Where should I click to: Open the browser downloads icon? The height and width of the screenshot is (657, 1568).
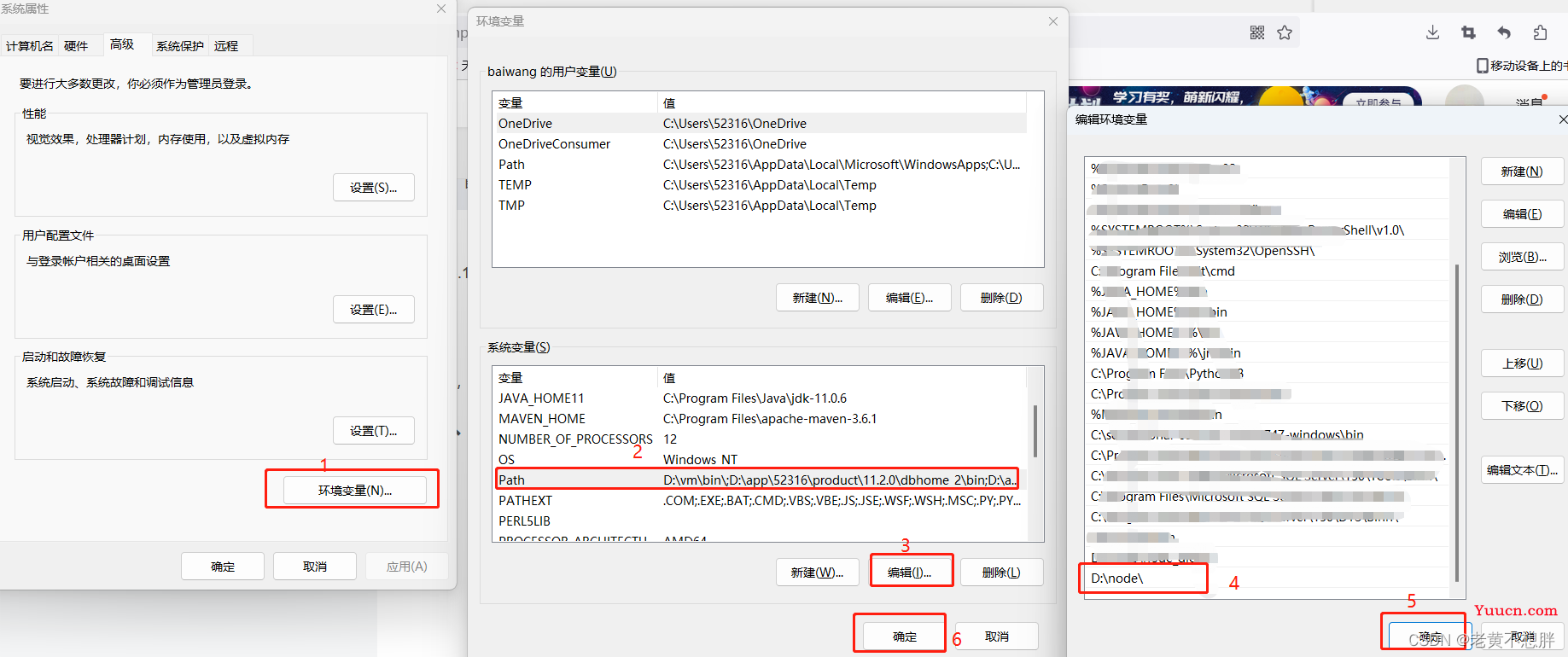pyautogui.click(x=1433, y=32)
